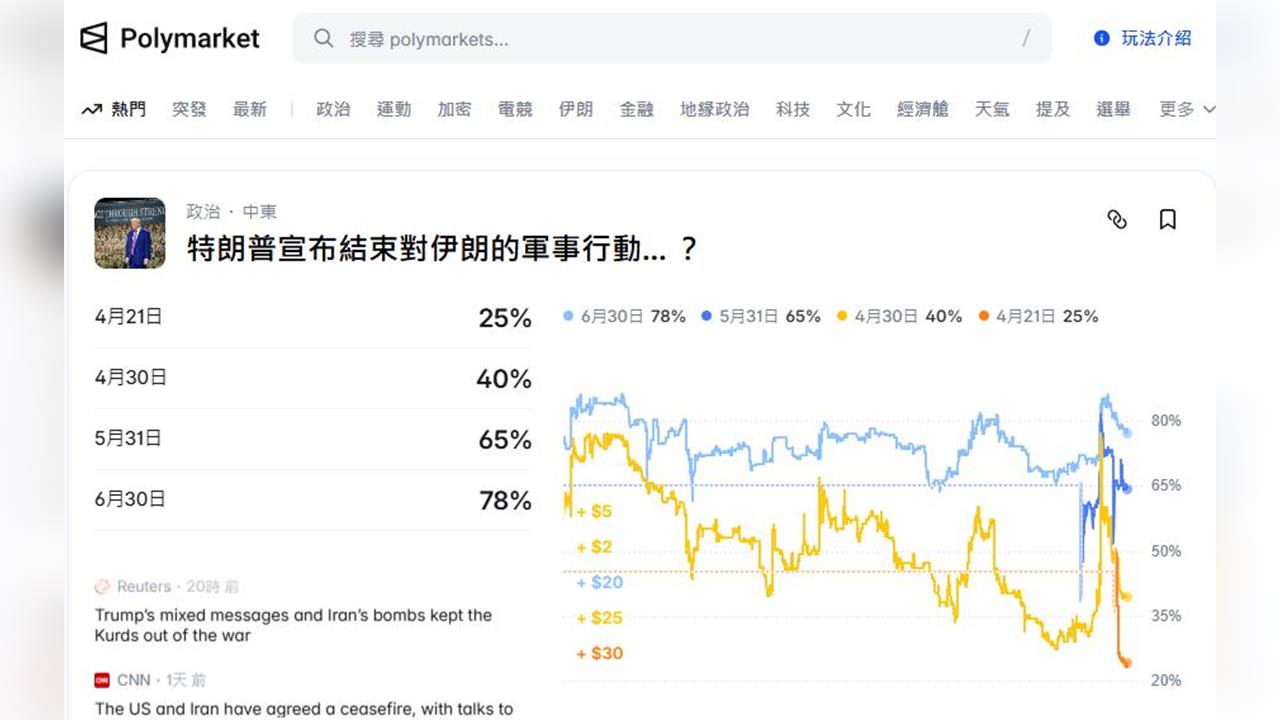The width and height of the screenshot is (1280, 720).
Task: Click the trending arrow icon next to 熱門
Action: (x=90, y=109)
